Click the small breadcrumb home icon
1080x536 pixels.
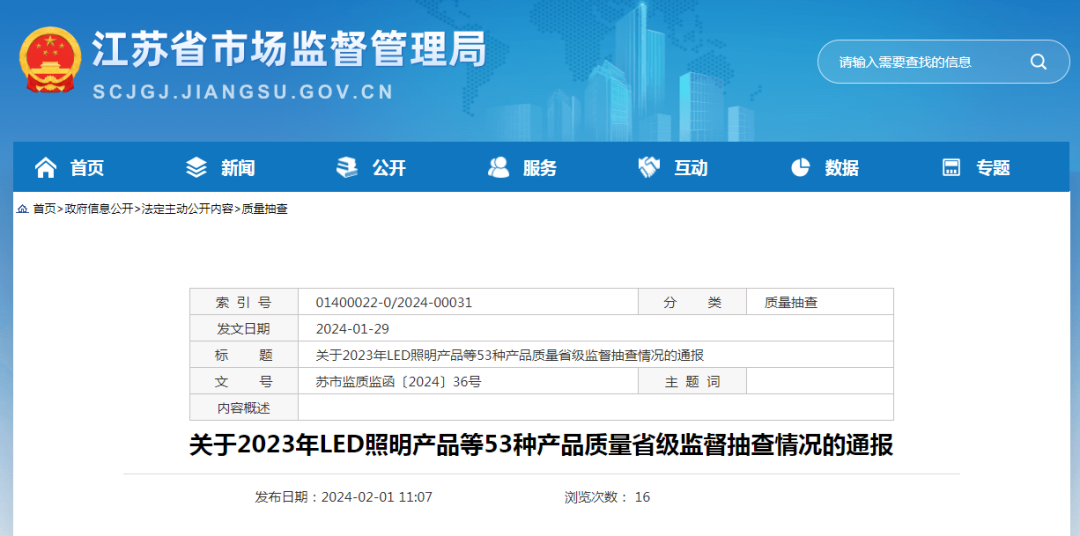(23, 209)
